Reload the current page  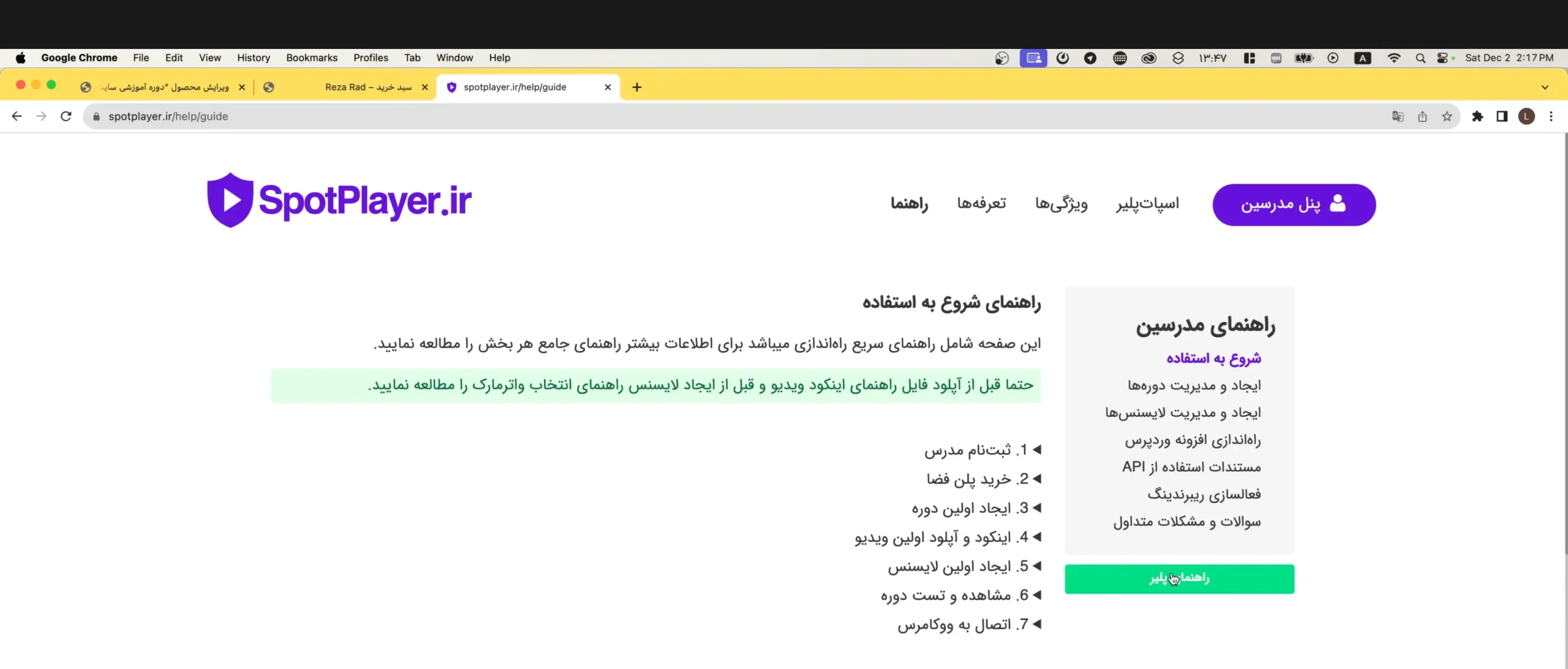[x=66, y=116]
